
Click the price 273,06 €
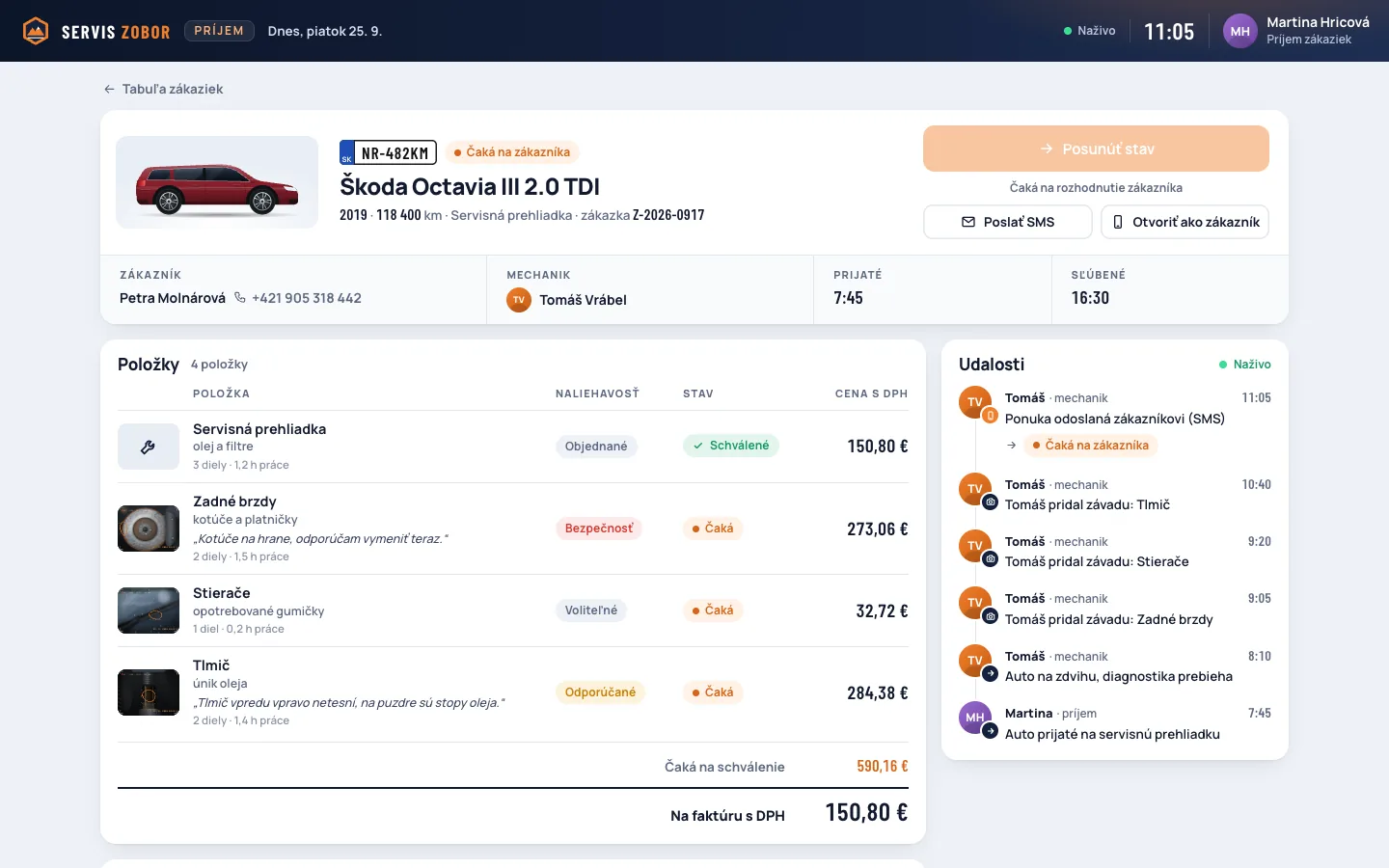pos(878,529)
